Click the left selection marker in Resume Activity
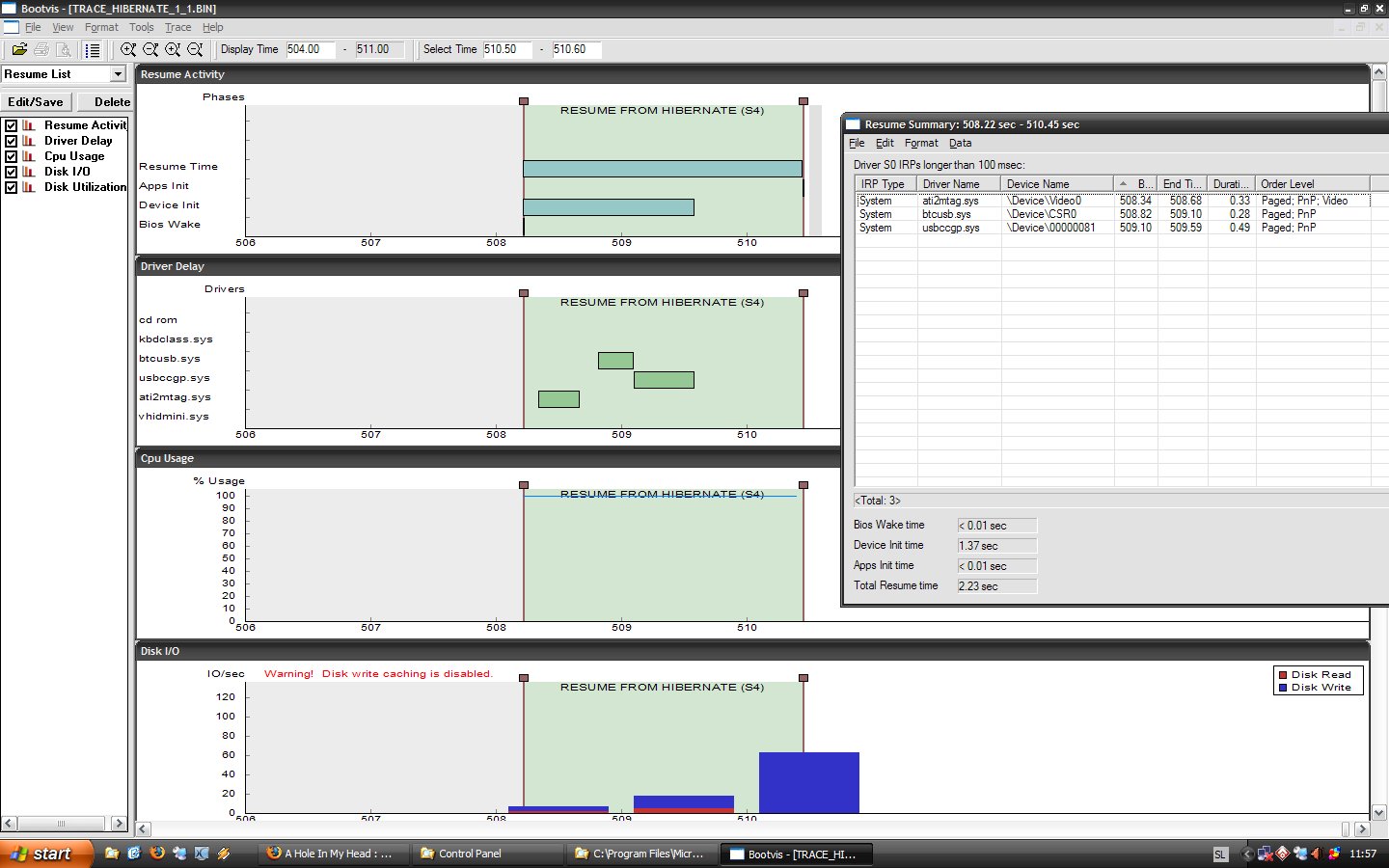 click(524, 101)
